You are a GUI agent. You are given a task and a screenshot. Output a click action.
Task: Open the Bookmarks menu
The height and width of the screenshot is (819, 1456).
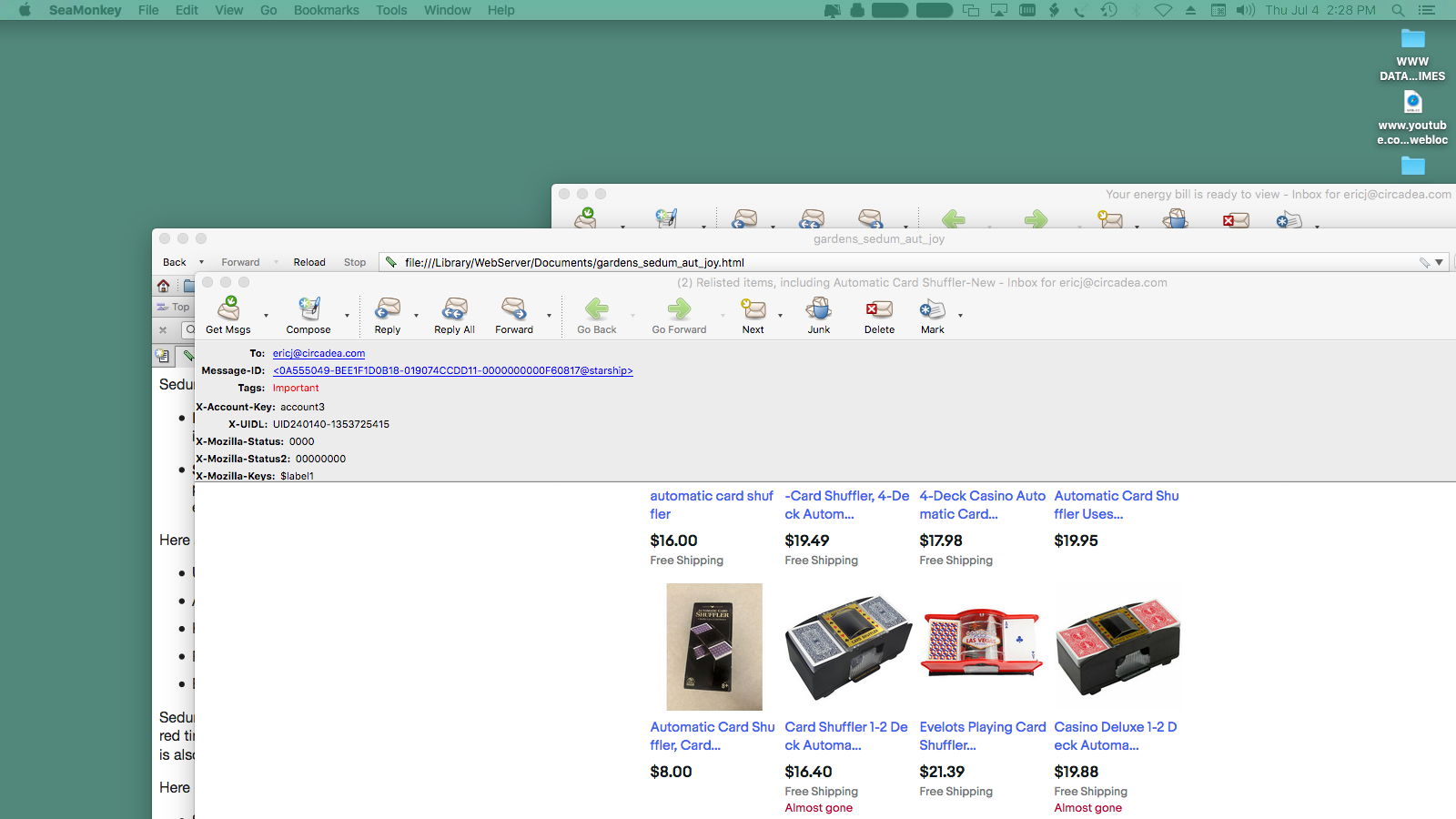coord(326,10)
